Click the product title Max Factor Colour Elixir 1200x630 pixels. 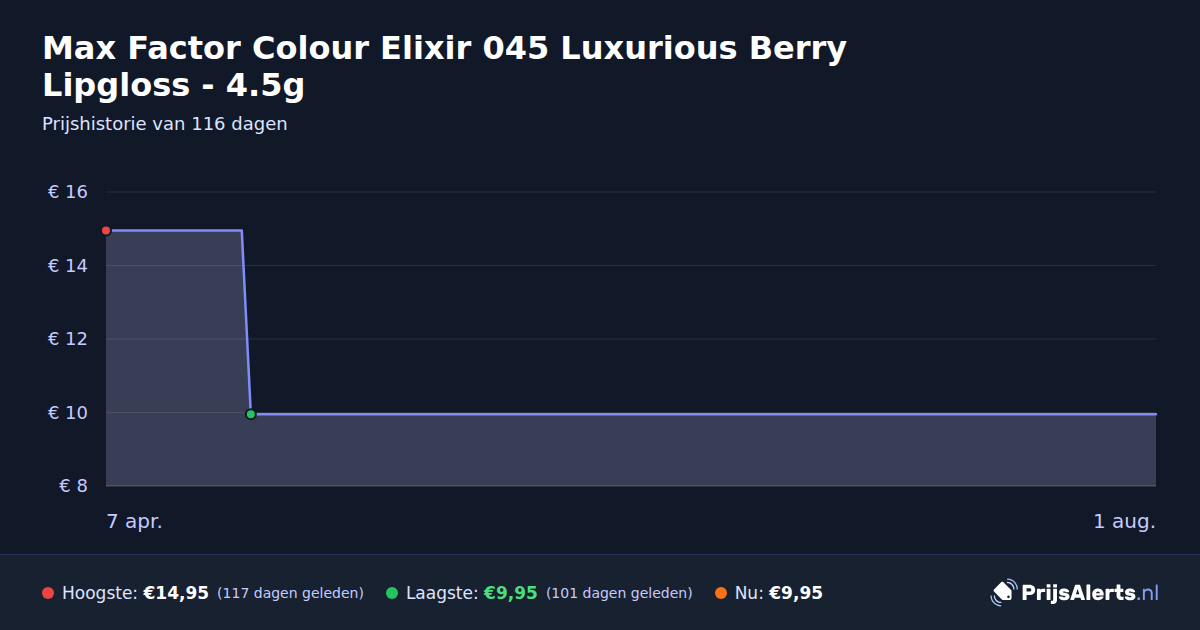[x=444, y=67]
